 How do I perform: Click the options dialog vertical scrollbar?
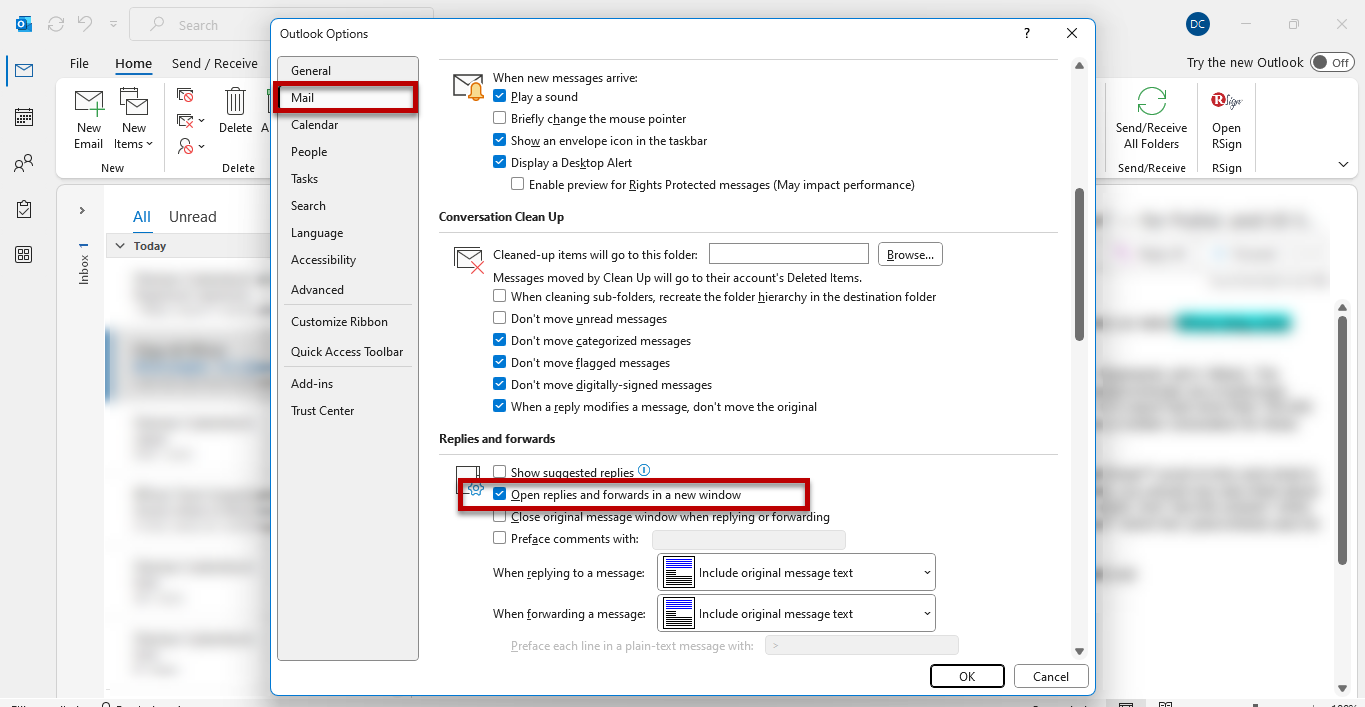(x=1079, y=264)
